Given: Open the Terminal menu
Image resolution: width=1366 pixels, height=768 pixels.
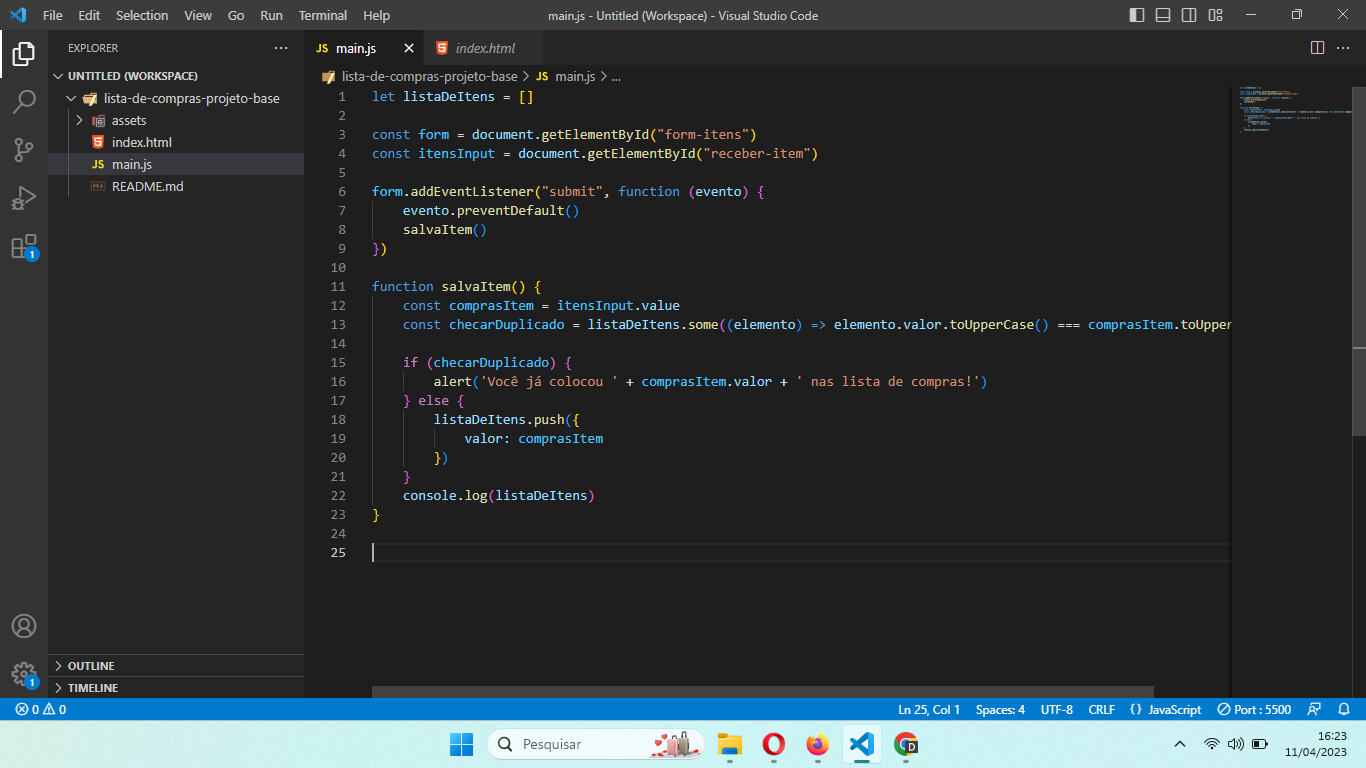Looking at the screenshot, I should [x=323, y=15].
